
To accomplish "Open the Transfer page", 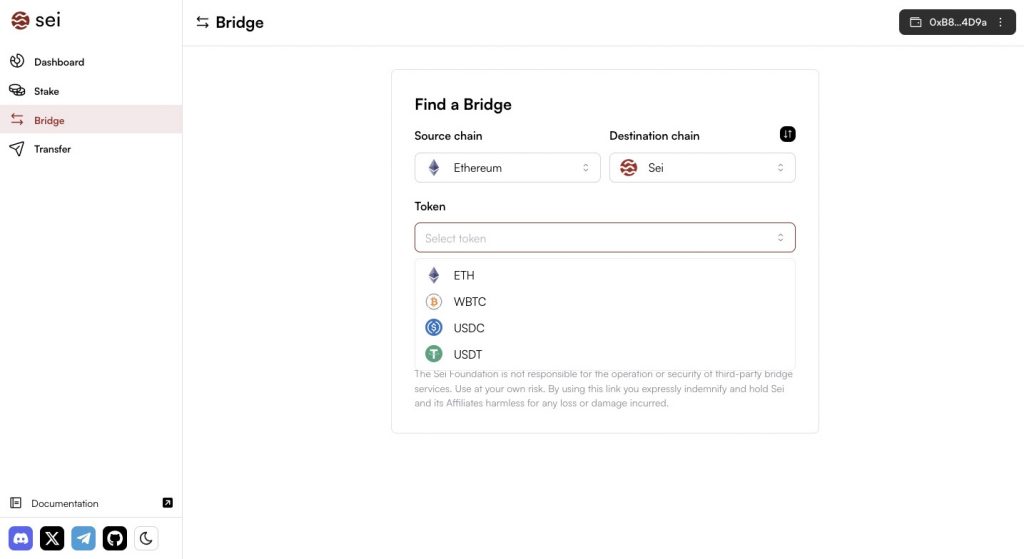I will [52, 149].
